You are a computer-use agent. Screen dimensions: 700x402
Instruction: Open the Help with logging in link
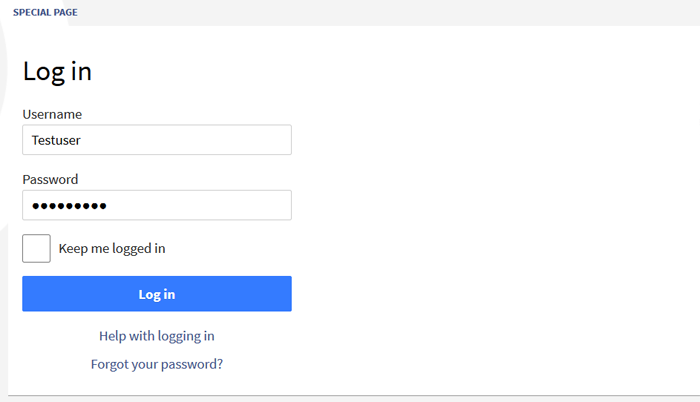157,336
